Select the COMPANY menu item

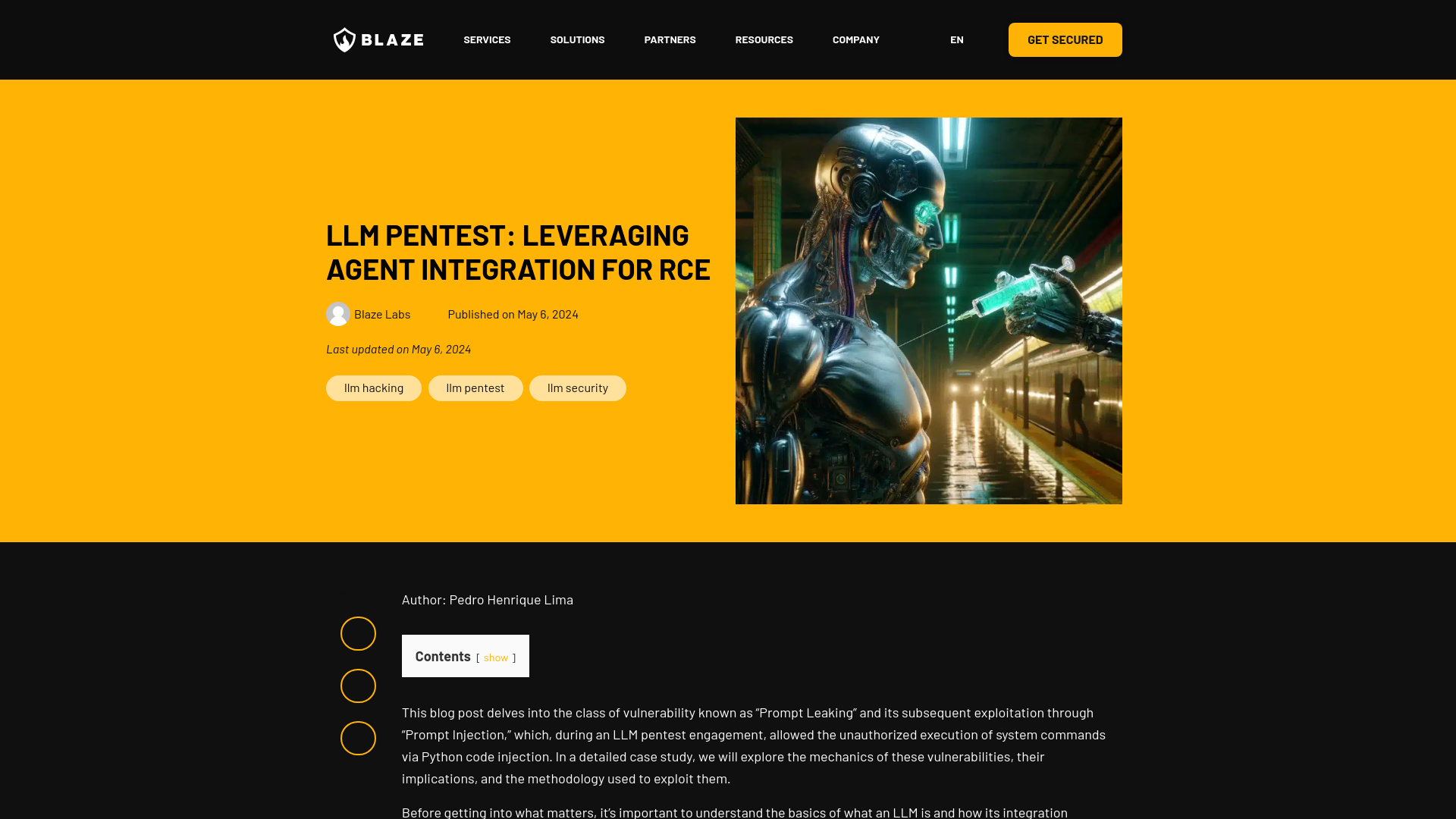pyautogui.click(x=856, y=39)
